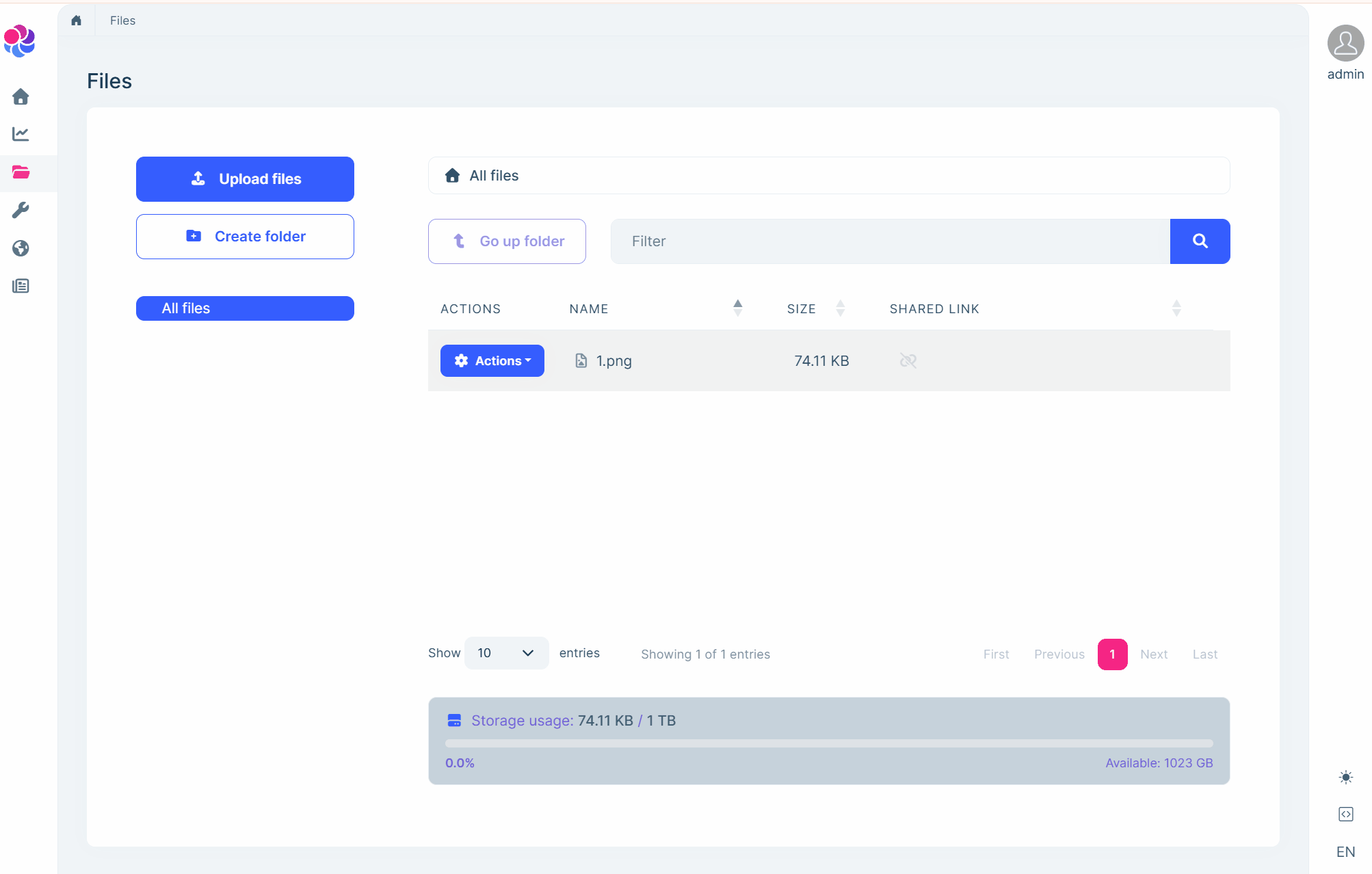The width and height of the screenshot is (1372, 874).
Task: Click the unlinked shared link icon for 1.png
Action: 908,360
